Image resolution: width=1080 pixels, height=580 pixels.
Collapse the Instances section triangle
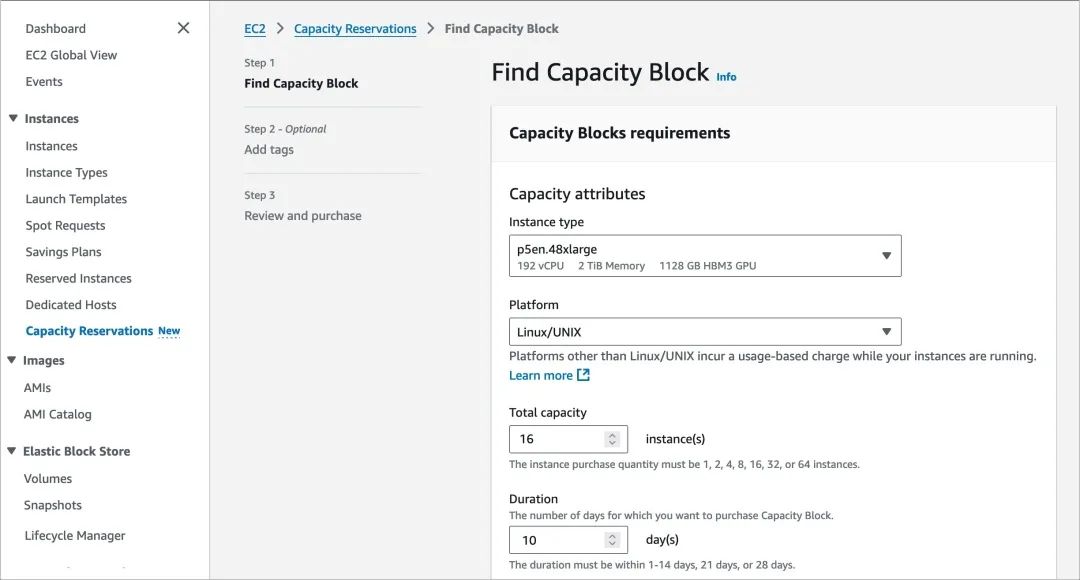(x=13, y=118)
